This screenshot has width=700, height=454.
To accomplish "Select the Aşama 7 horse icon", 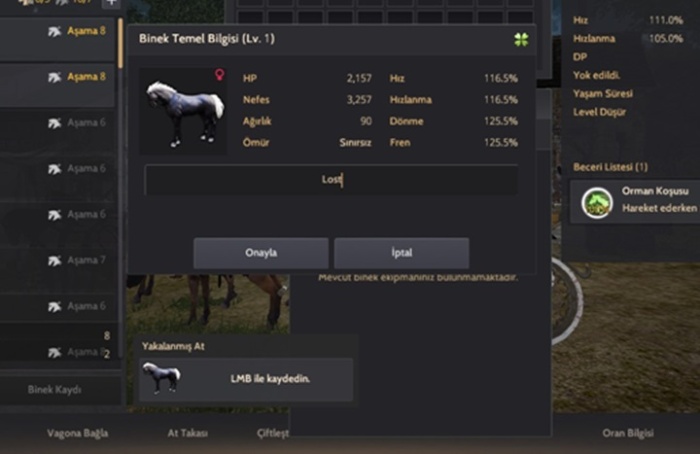I will (x=54, y=260).
